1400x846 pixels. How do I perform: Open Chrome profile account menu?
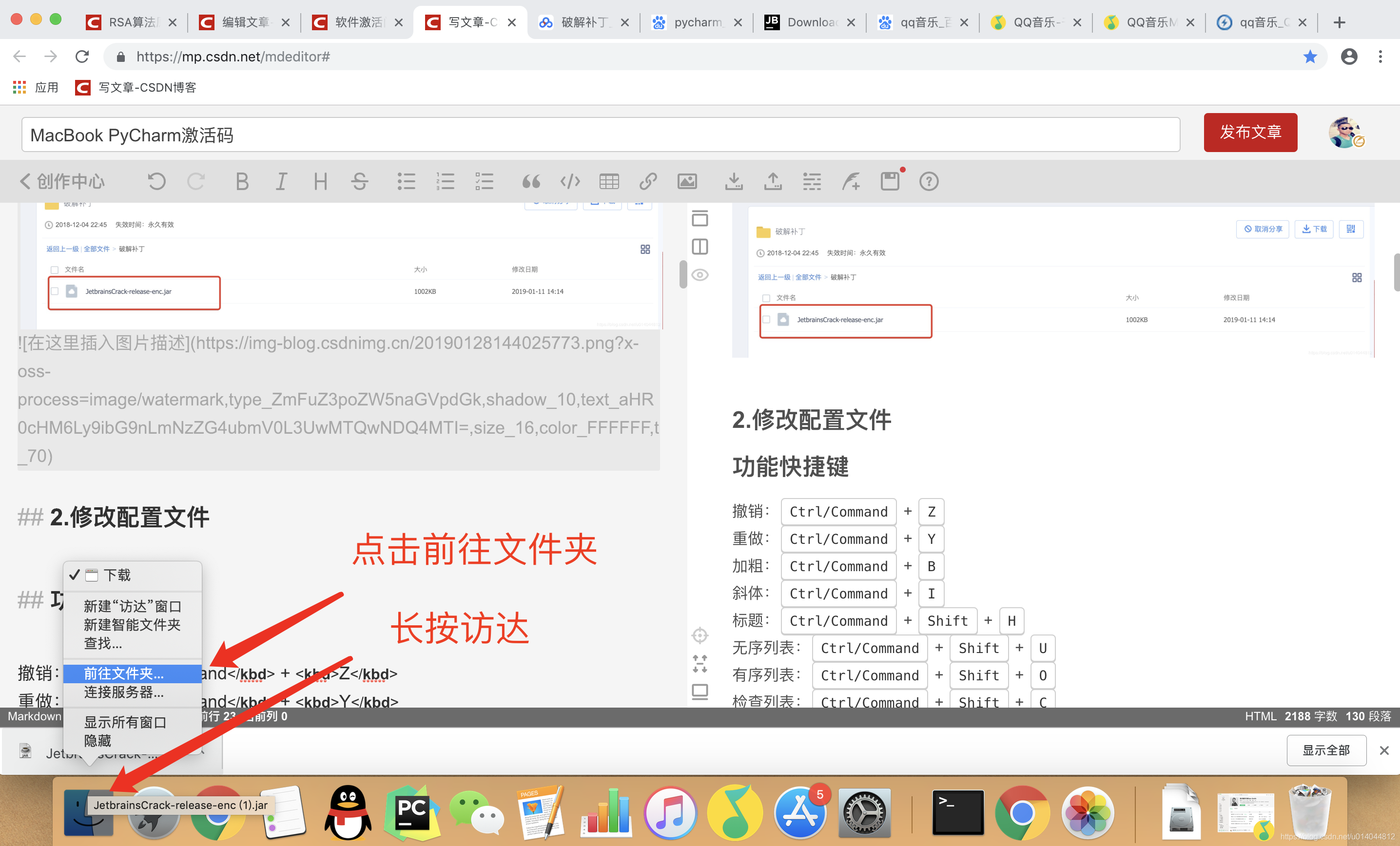point(1349,56)
